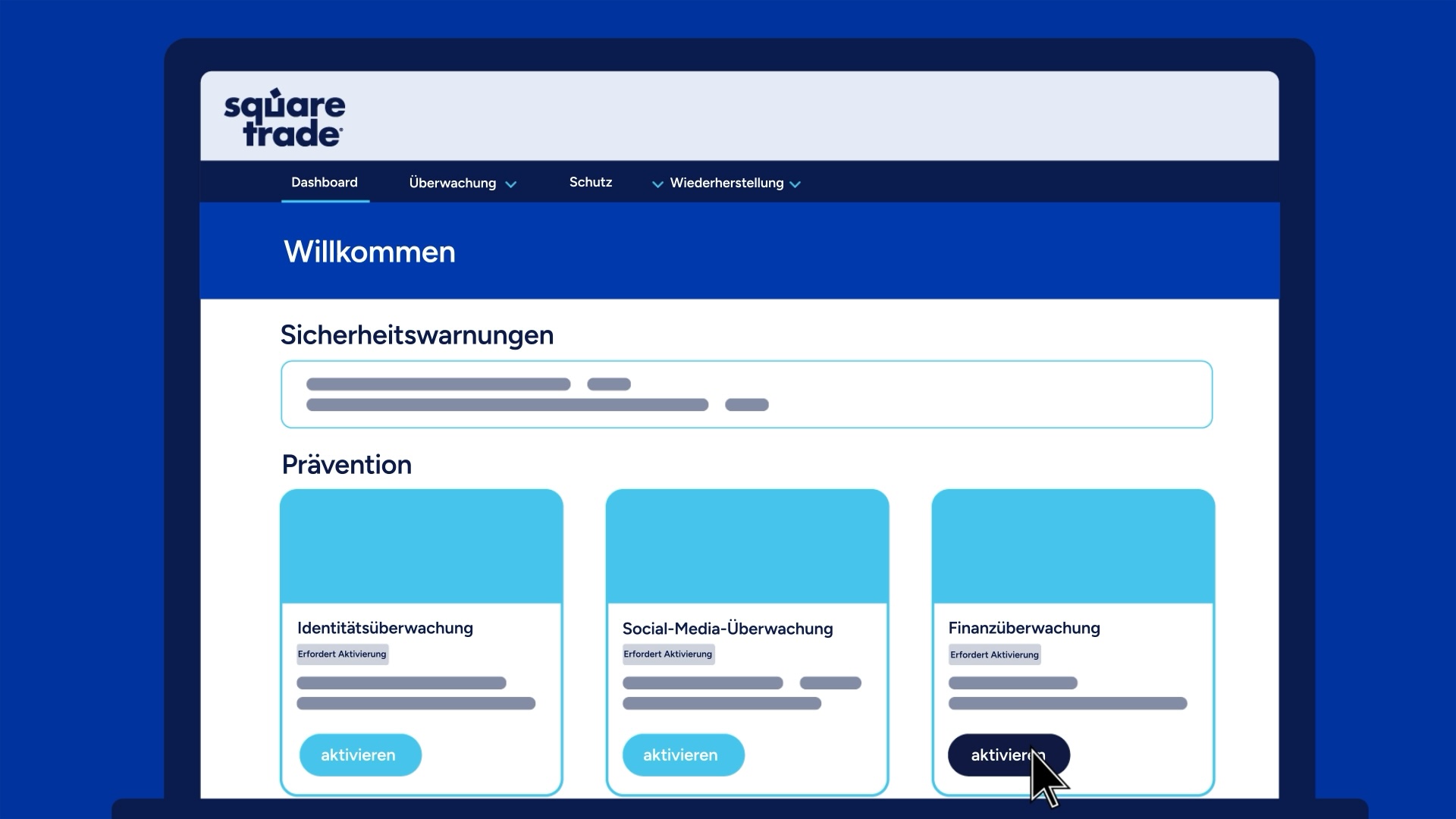Activate Identitätsüberwachung with its aktivieren button

(x=360, y=755)
